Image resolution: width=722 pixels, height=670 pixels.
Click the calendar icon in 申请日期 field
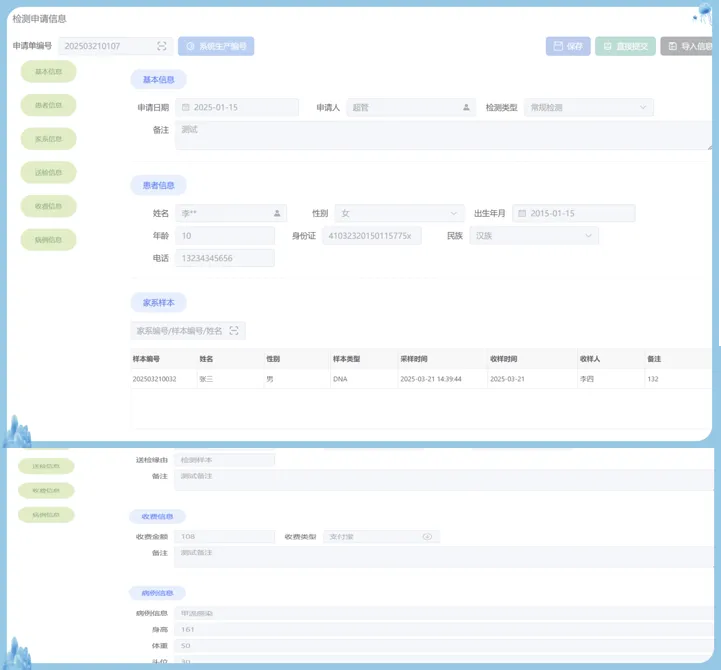pos(186,107)
